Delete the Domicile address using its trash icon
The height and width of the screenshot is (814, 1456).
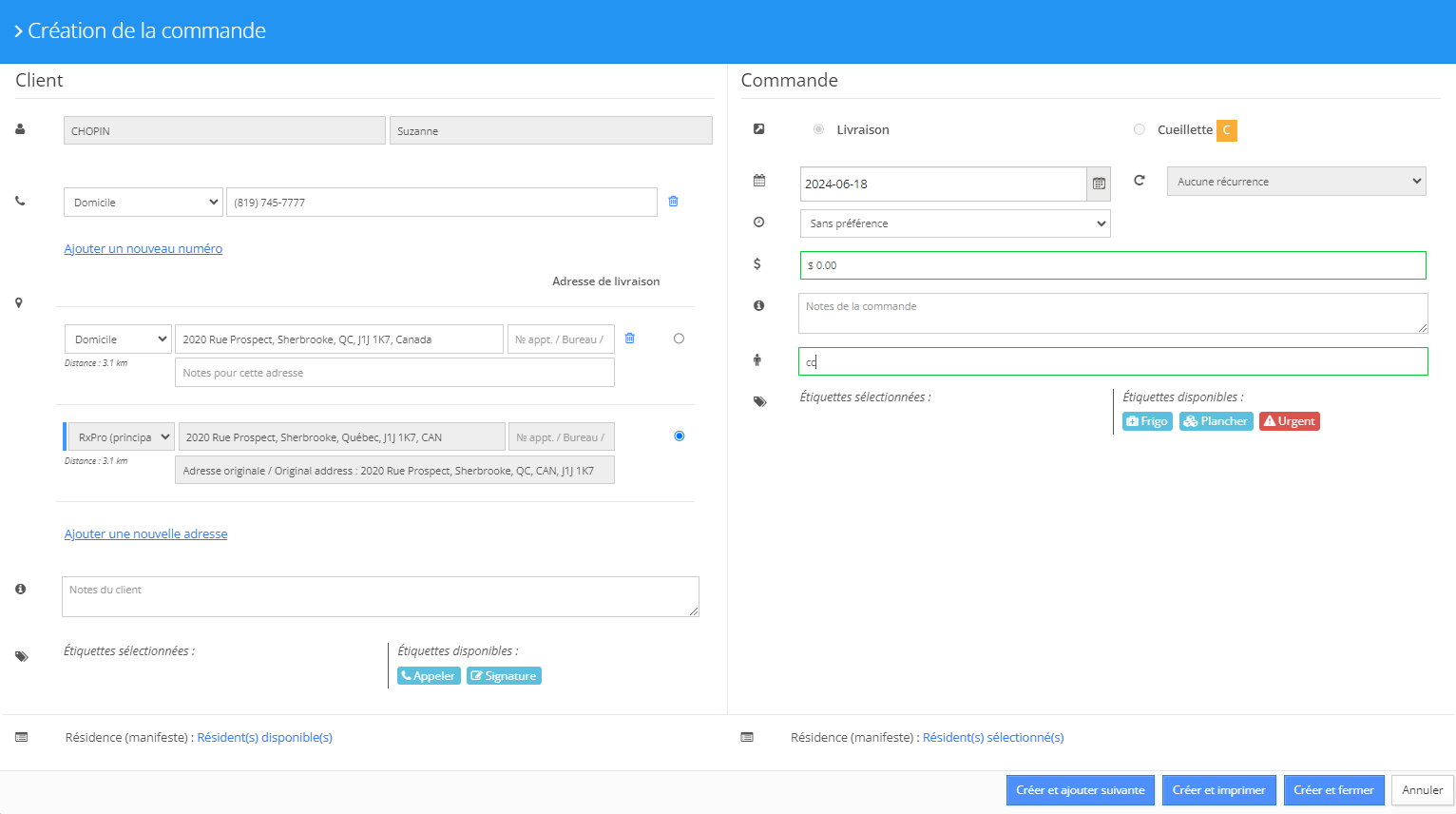(x=629, y=339)
